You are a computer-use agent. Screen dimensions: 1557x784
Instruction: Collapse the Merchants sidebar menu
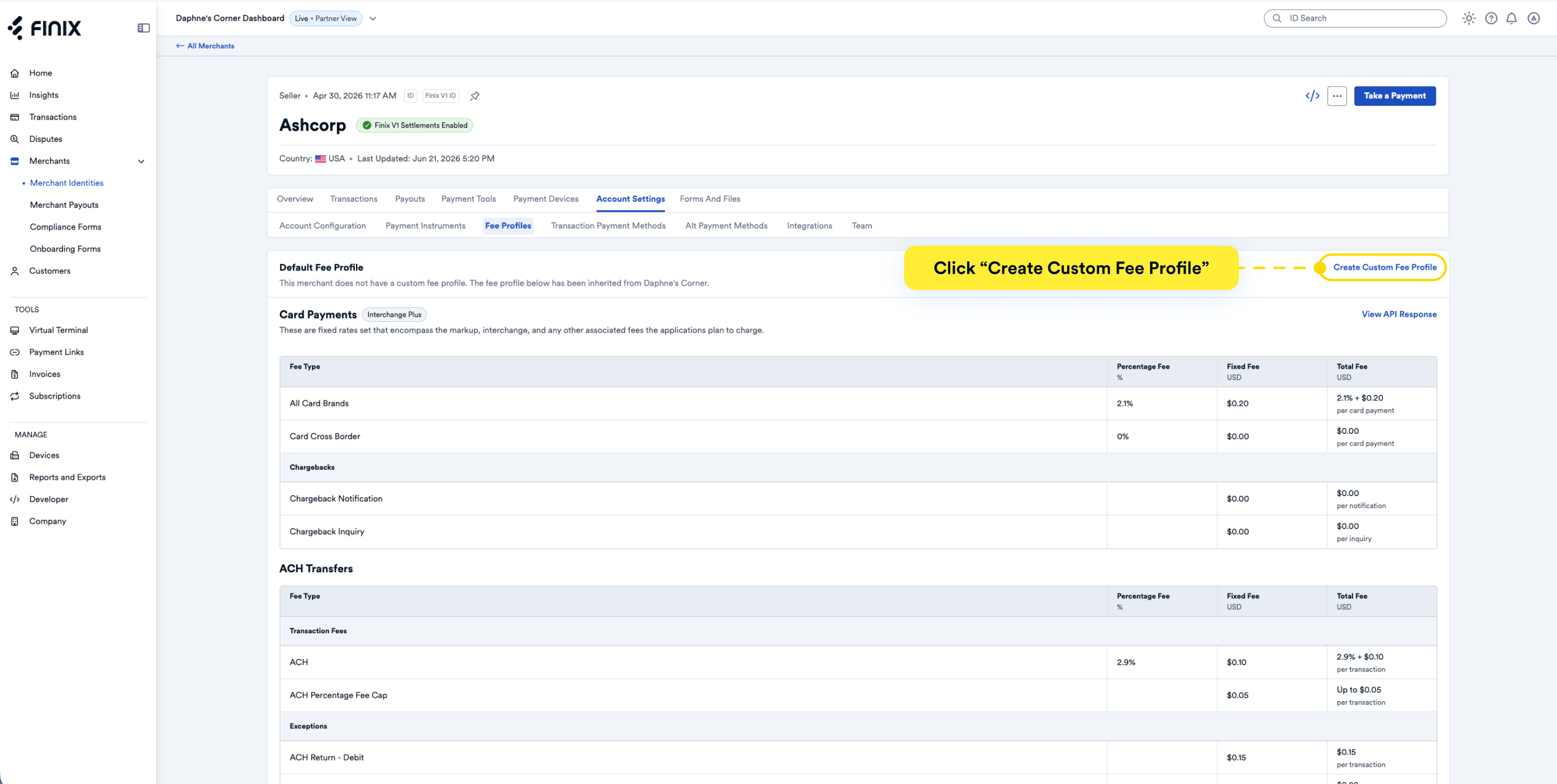[x=141, y=161]
